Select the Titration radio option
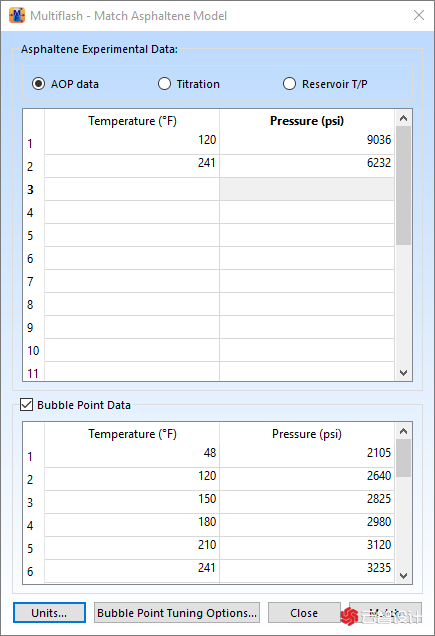This screenshot has width=435, height=636. pyautogui.click(x=164, y=84)
